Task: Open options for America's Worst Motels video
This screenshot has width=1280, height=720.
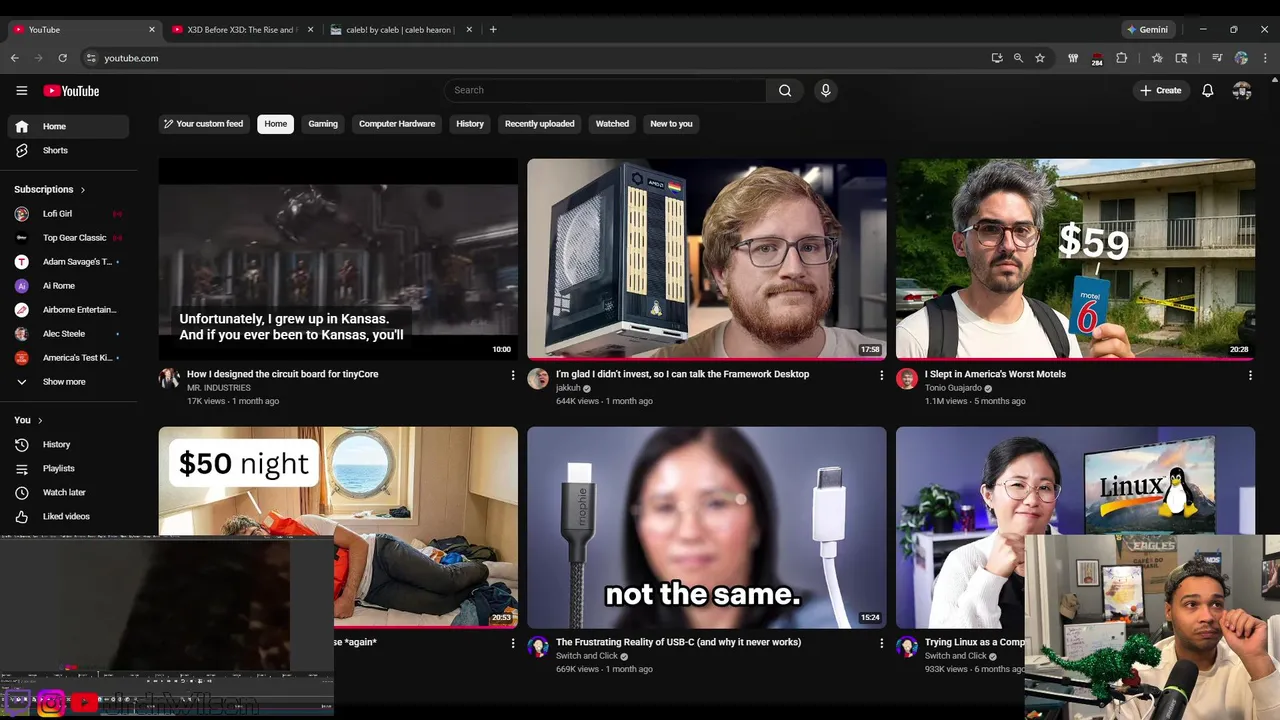Action: click(x=1250, y=375)
